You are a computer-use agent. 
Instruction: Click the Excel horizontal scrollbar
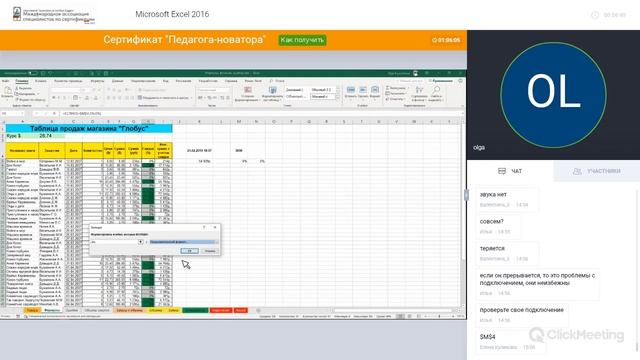[x=392, y=311]
